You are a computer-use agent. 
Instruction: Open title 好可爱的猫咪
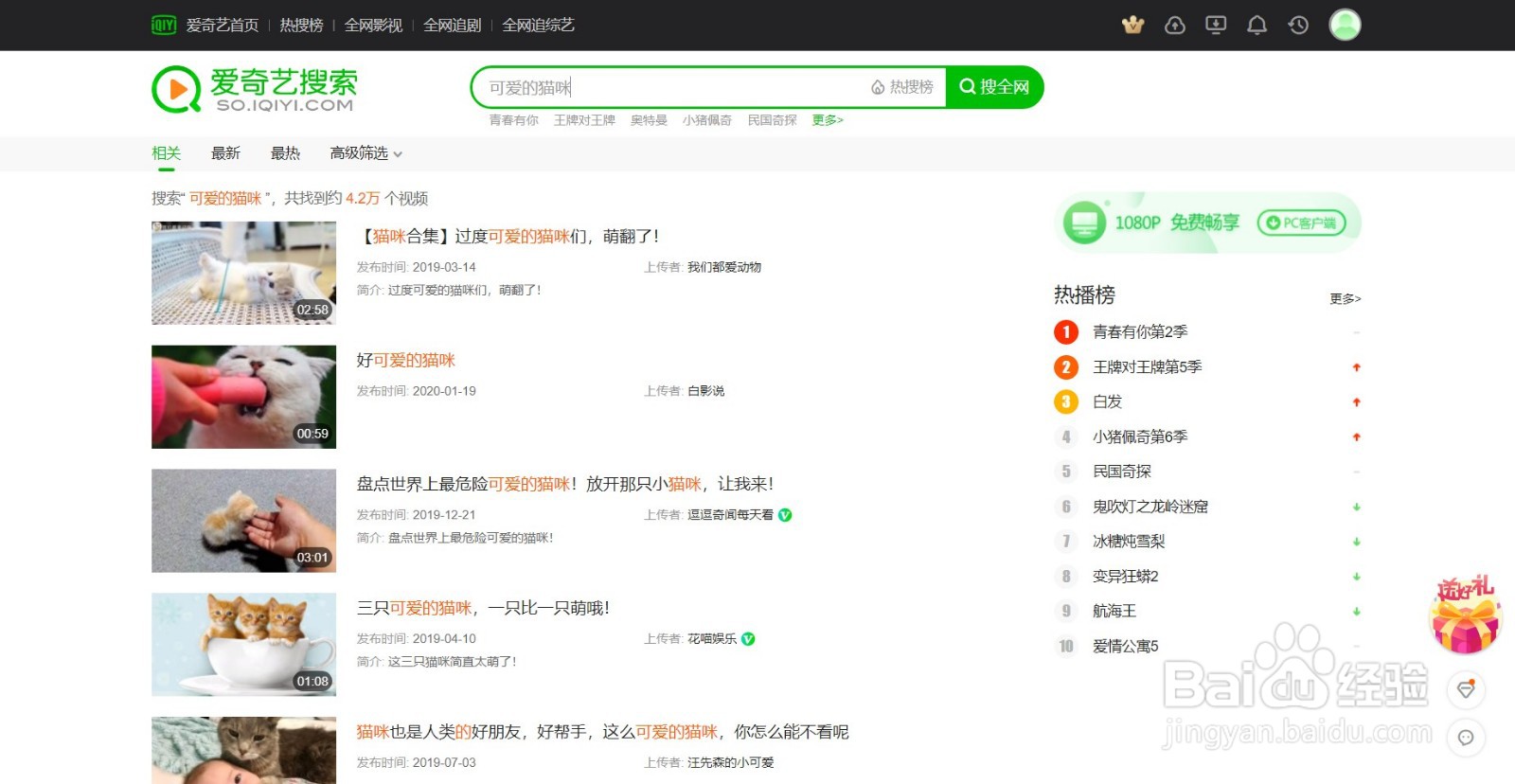click(x=406, y=361)
